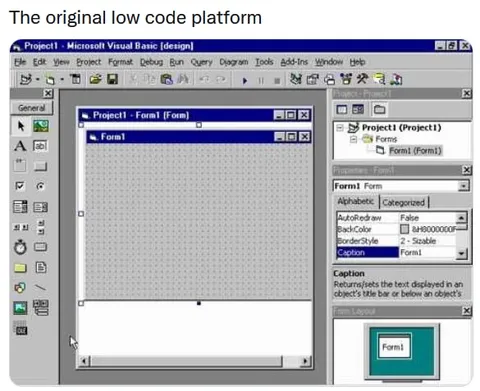Toggle Folders in Project panel
The height and width of the screenshot is (391, 480).
click(379, 109)
